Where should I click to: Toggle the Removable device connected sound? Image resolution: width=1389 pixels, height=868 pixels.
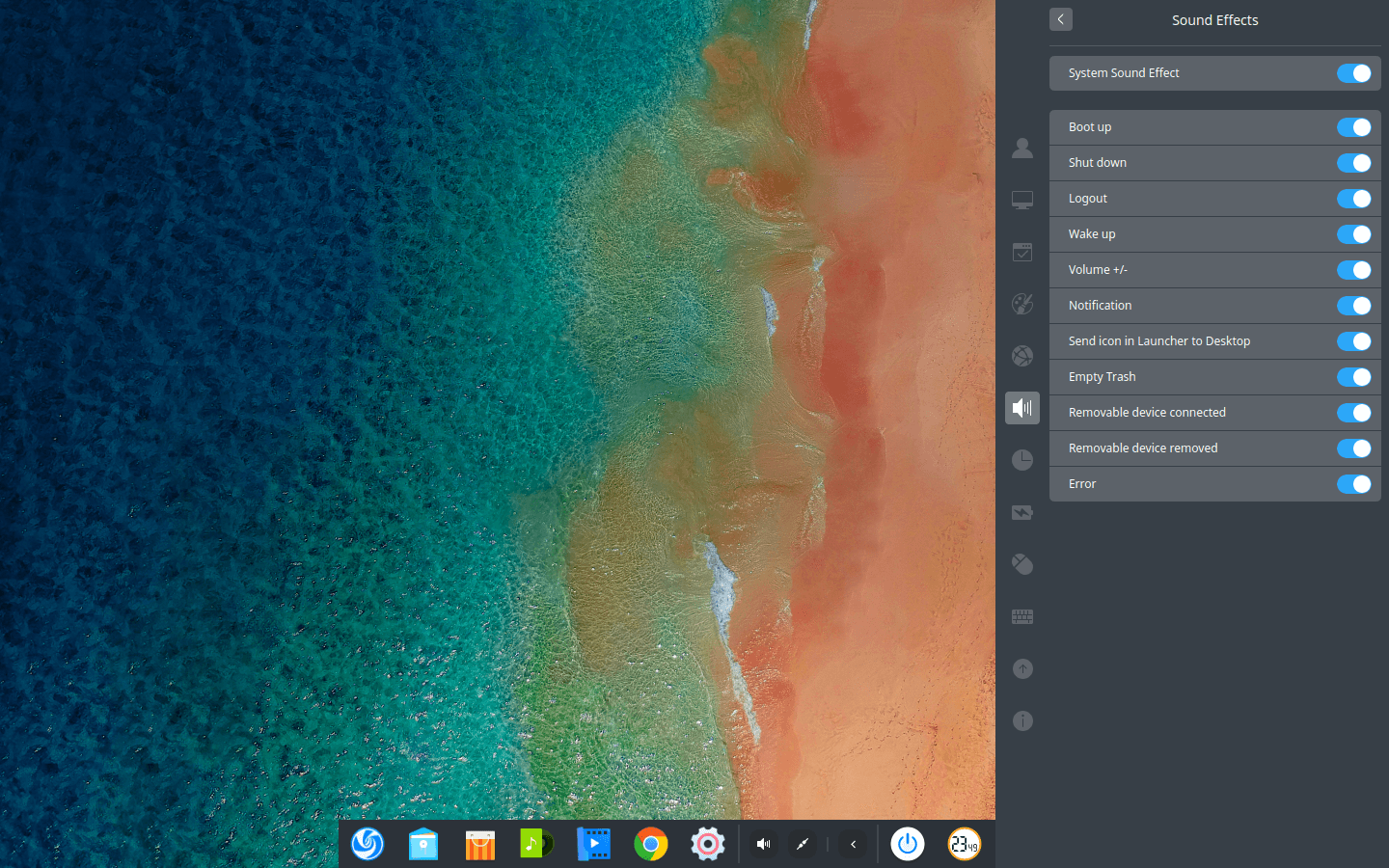tap(1354, 412)
